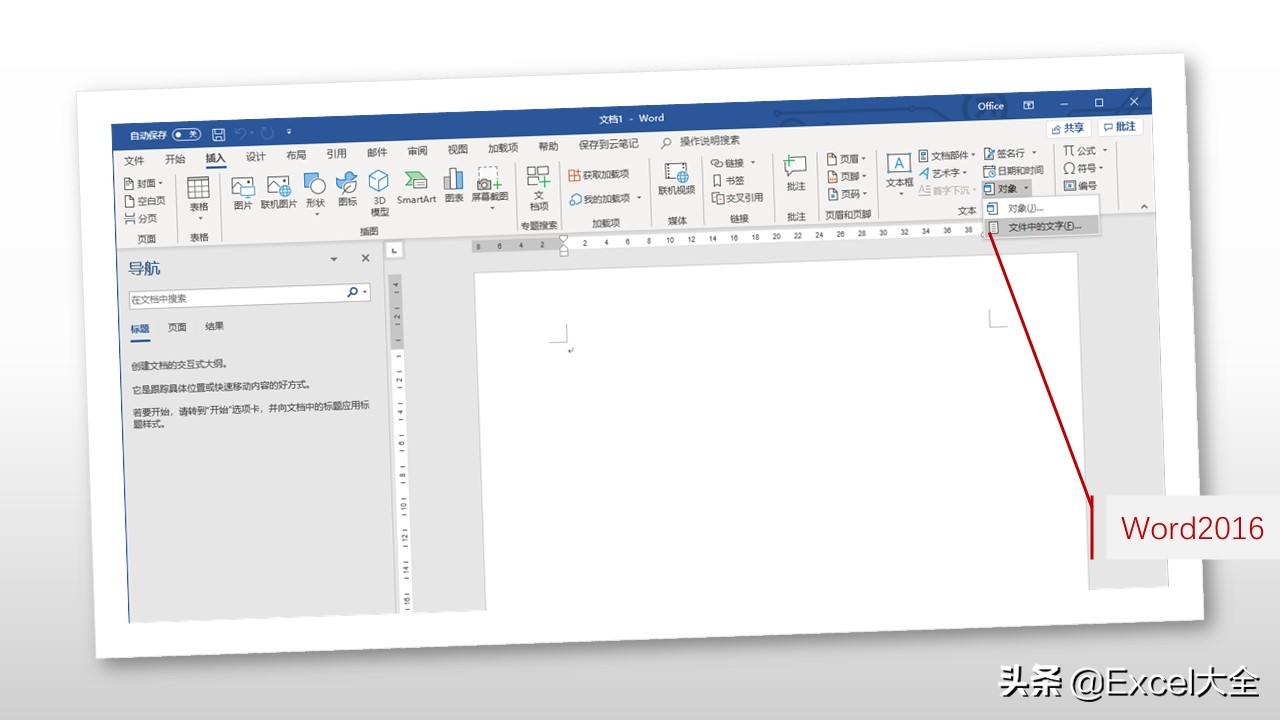Image resolution: width=1280 pixels, height=720 pixels.
Task: Click the 共享 (Share) button
Action: (x=1068, y=129)
